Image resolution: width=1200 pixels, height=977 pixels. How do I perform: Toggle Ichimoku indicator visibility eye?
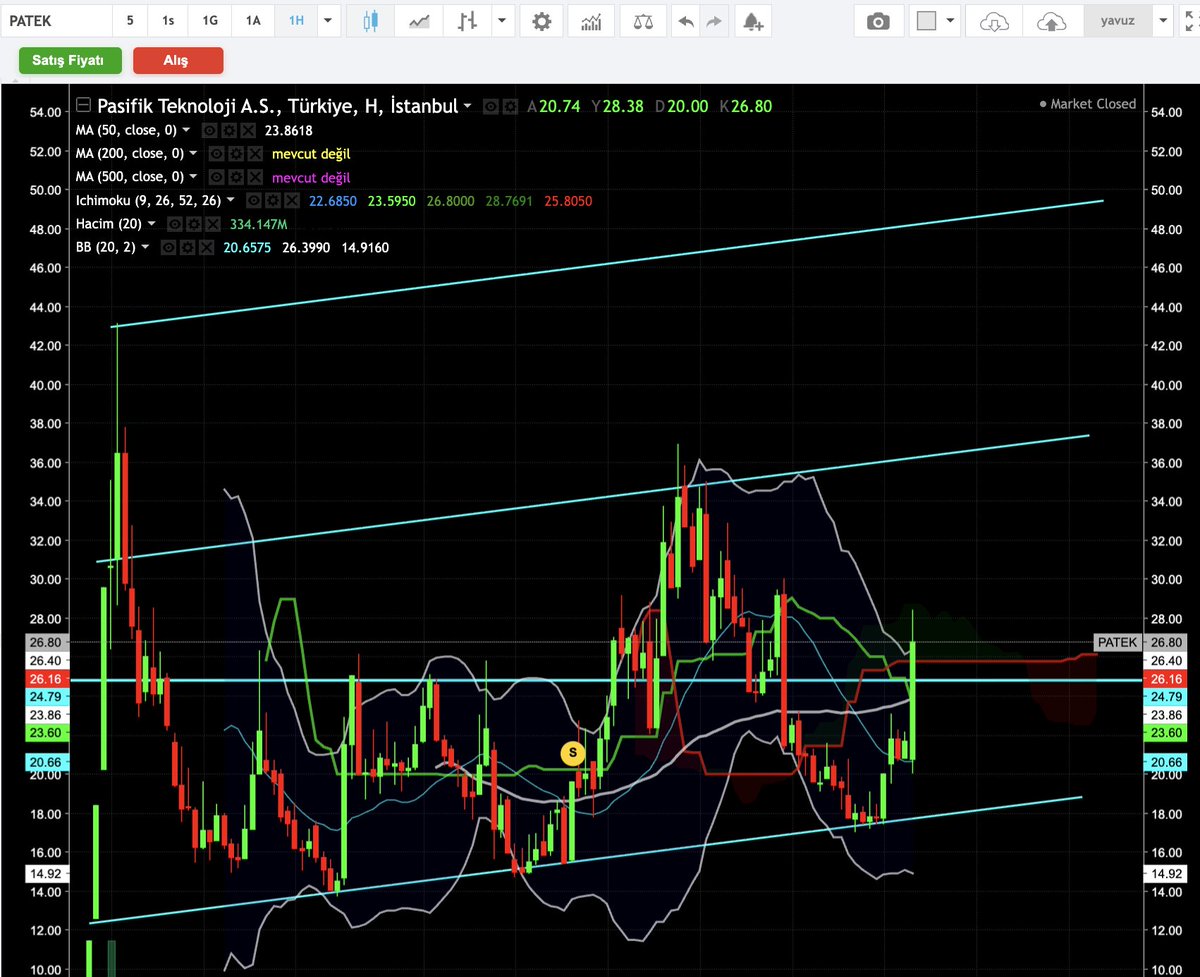click(x=253, y=201)
